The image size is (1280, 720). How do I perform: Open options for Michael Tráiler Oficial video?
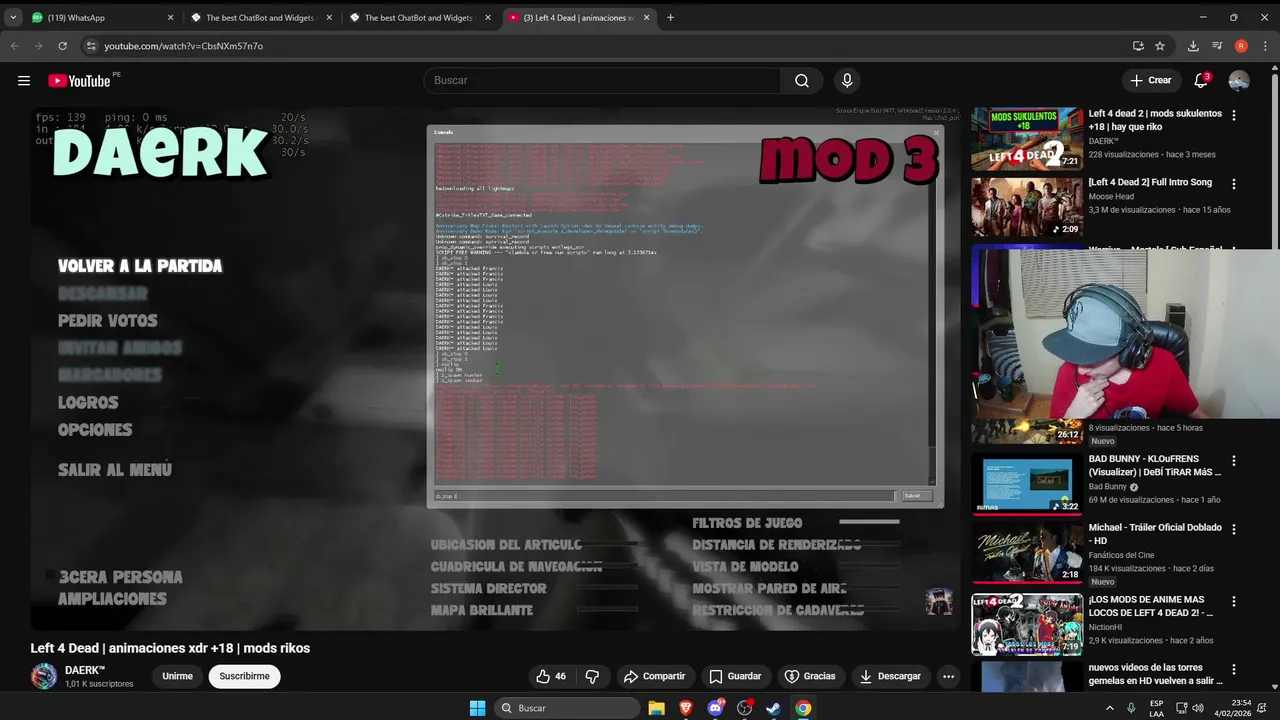pos(1233,529)
